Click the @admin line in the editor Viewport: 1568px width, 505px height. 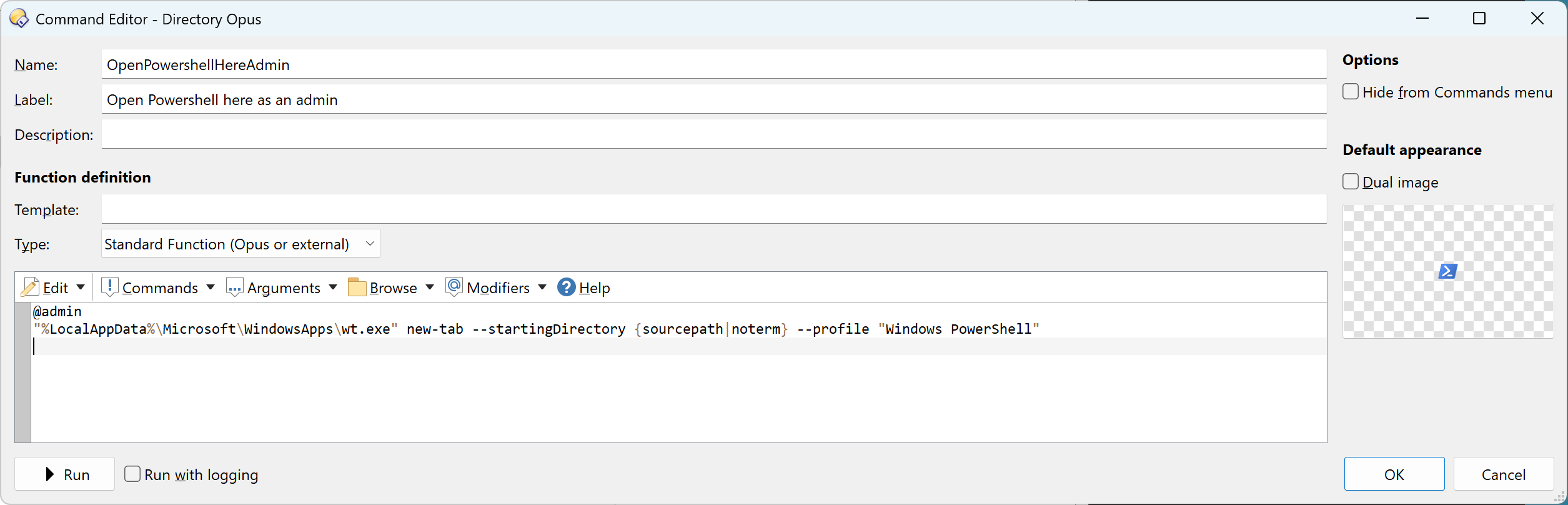pos(57,311)
